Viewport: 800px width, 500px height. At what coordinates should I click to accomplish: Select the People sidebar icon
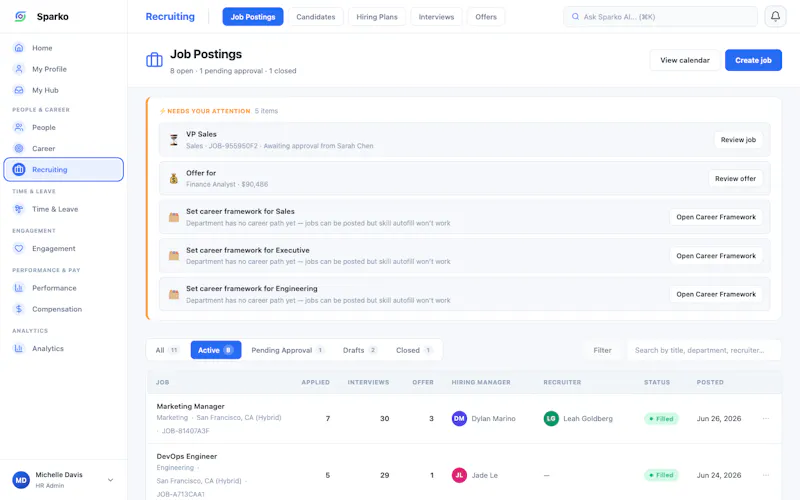(19, 128)
